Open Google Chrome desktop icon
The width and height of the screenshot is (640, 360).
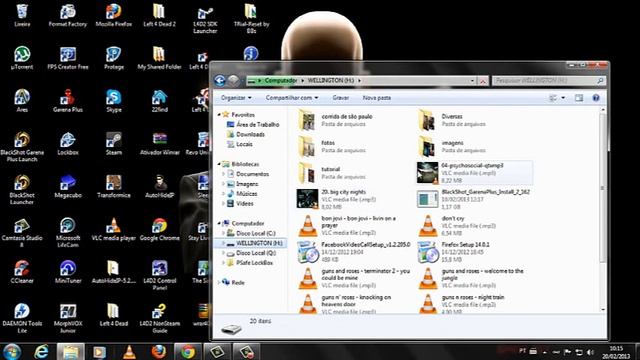pos(159,229)
